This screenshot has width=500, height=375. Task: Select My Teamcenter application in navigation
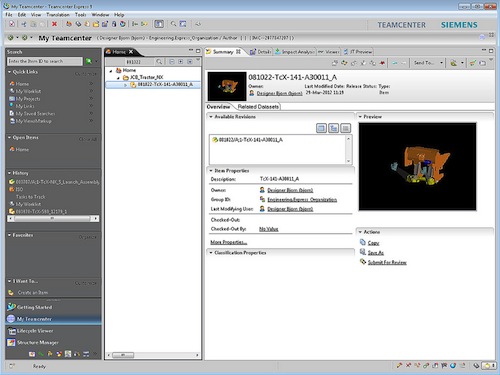(x=53, y=319)
